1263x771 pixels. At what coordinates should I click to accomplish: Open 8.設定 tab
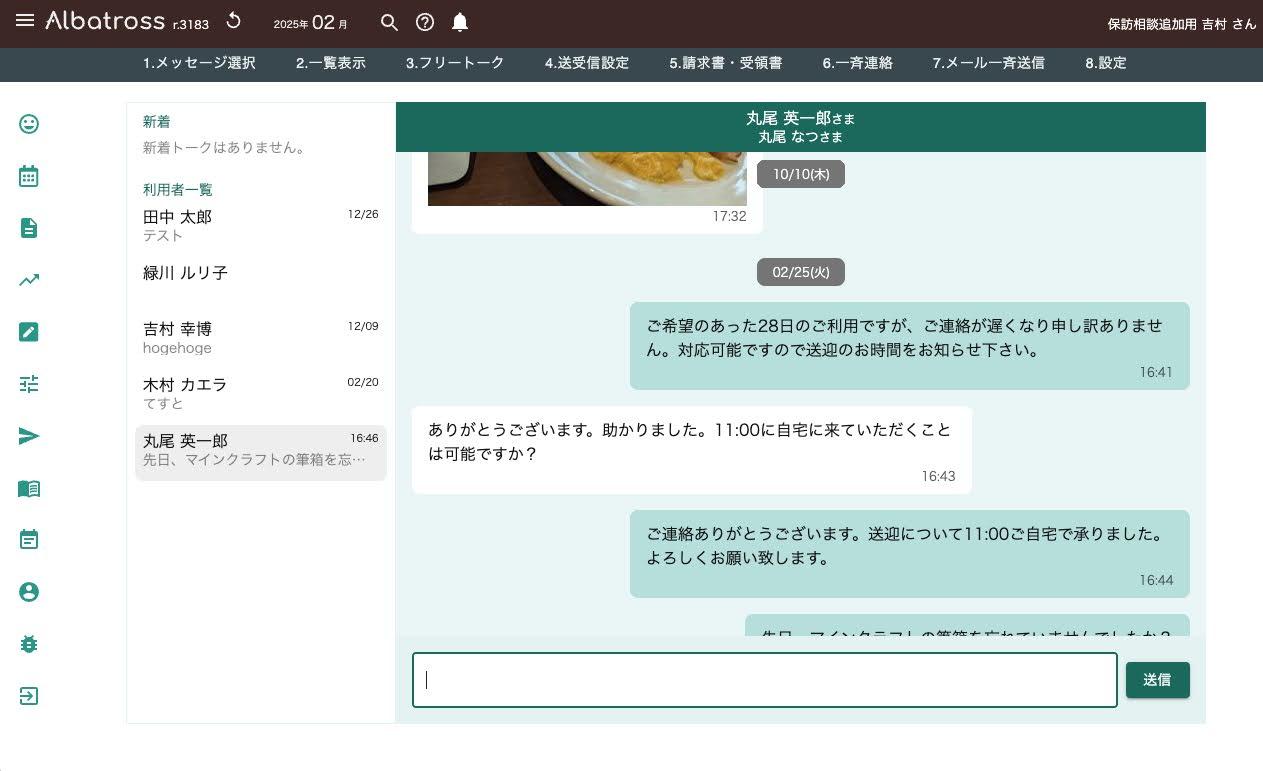click(1106, 63)
